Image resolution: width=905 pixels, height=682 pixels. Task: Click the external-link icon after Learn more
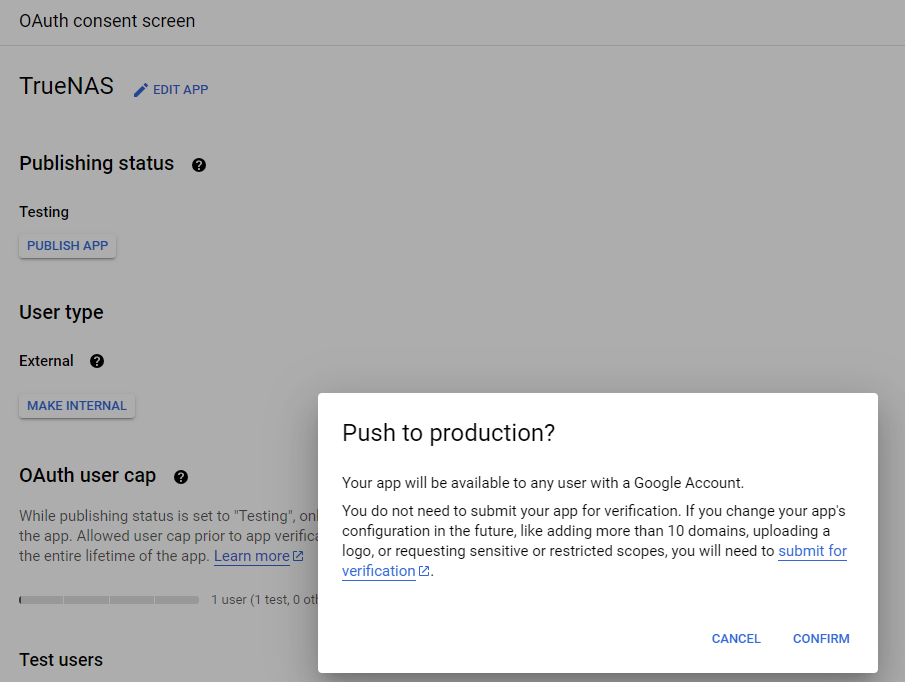(x=298, y=557)
